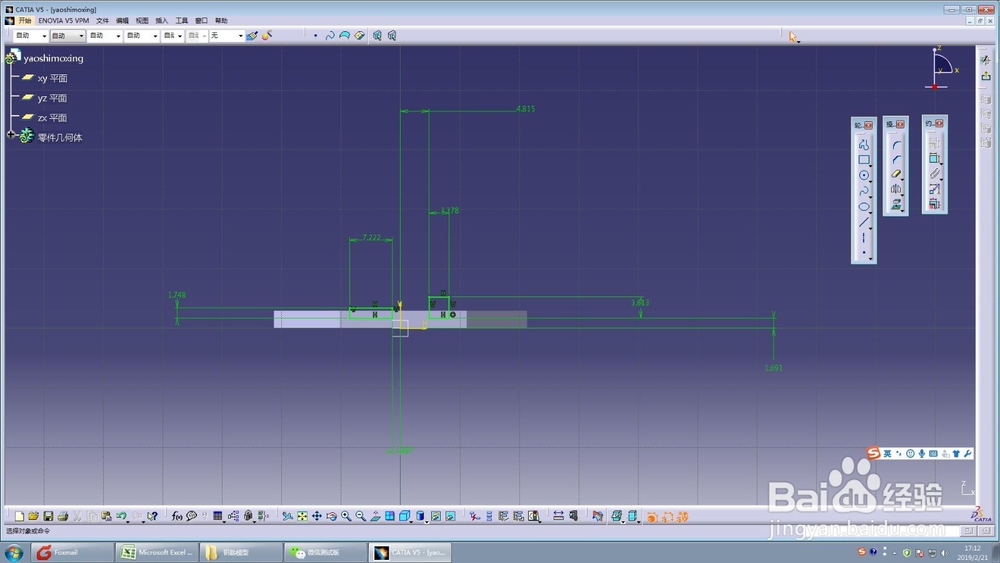Open the second graphic properties dropdown
Screen dimensions: 1000x563
[81, 36]
